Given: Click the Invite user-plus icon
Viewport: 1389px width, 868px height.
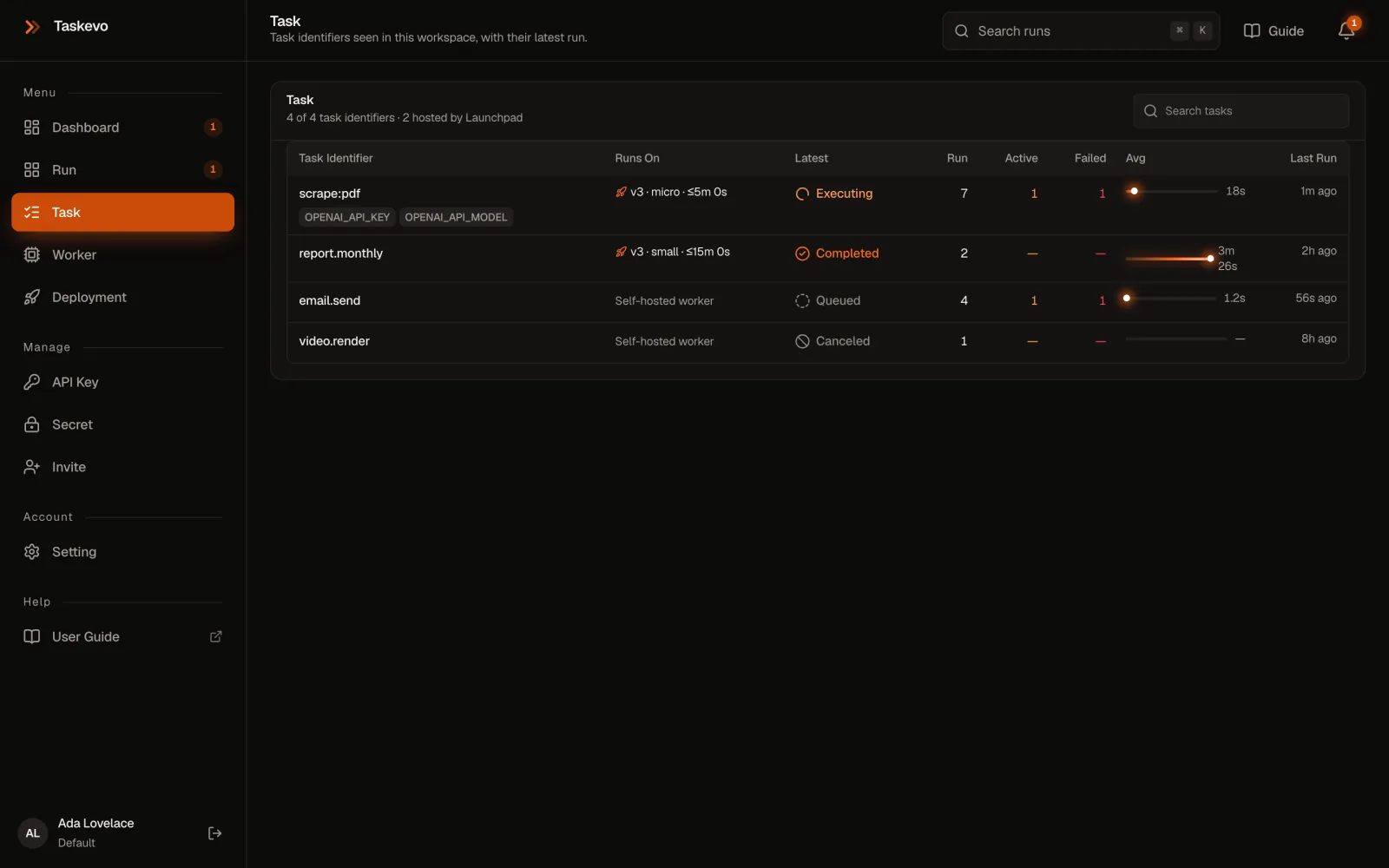Looking at the screenshot, I should coord(32,467).
